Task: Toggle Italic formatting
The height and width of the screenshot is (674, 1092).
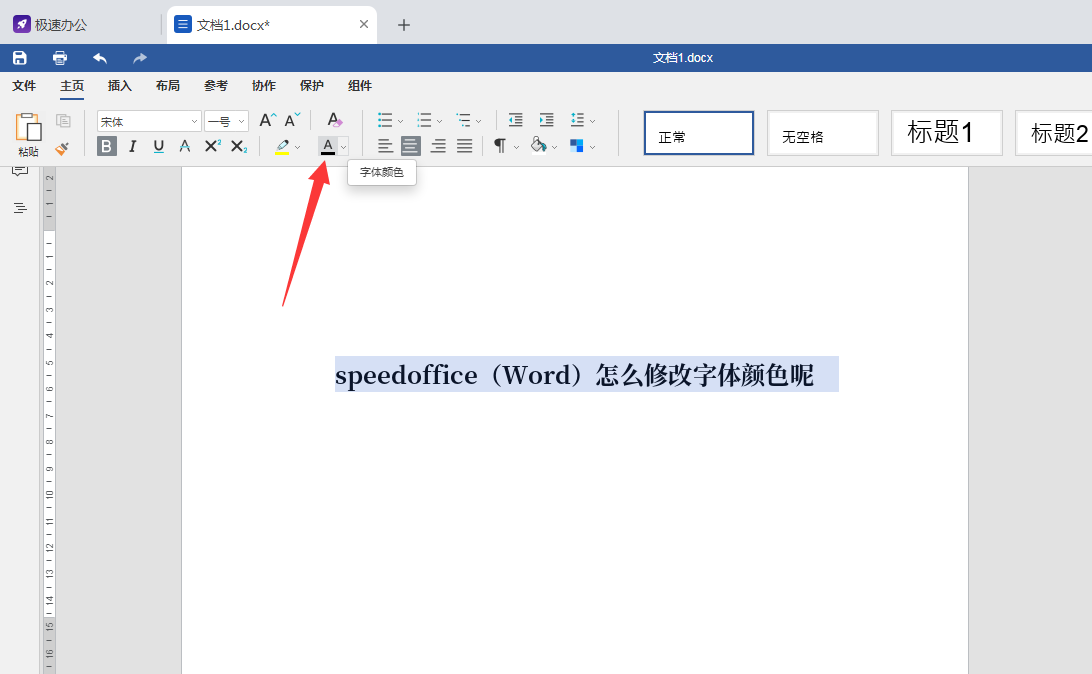Action: [132, 146]
